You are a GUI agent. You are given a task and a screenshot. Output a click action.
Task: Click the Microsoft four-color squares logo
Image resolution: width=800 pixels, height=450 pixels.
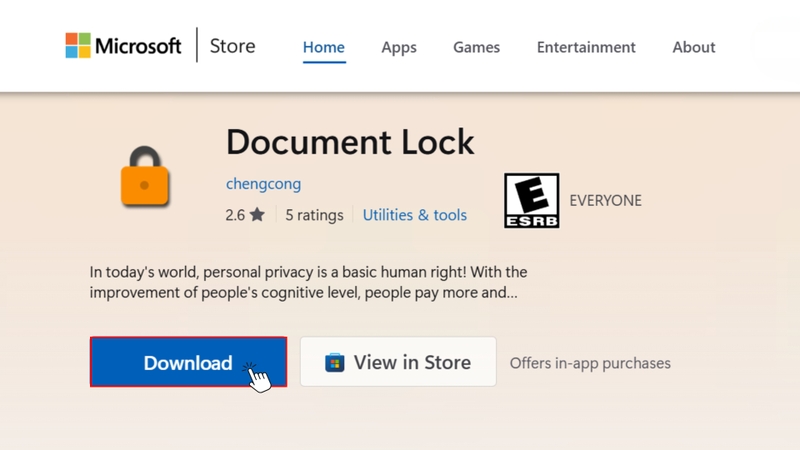tap(78, 46)
